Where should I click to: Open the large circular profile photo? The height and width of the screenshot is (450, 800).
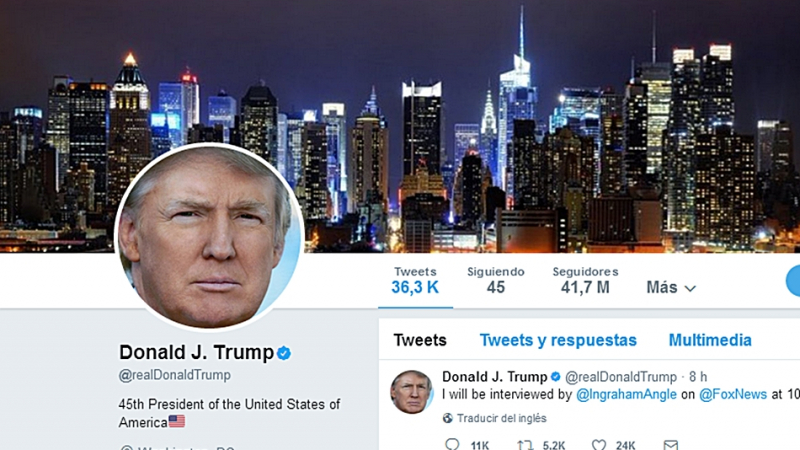coord(210,238)
